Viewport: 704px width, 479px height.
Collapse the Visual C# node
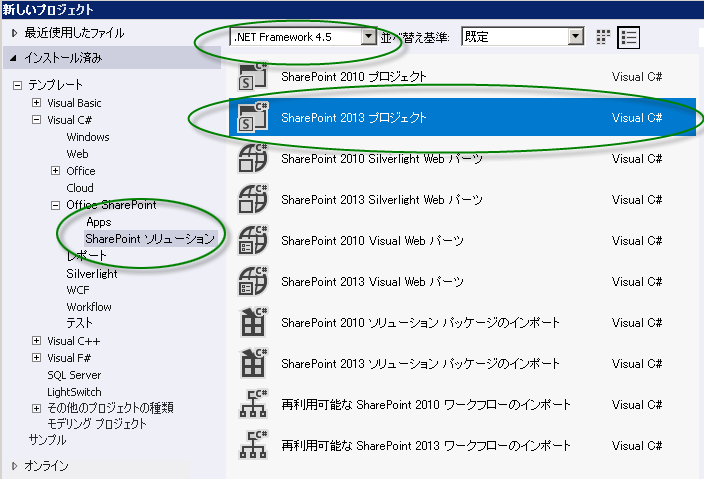[x=36, y=119]
